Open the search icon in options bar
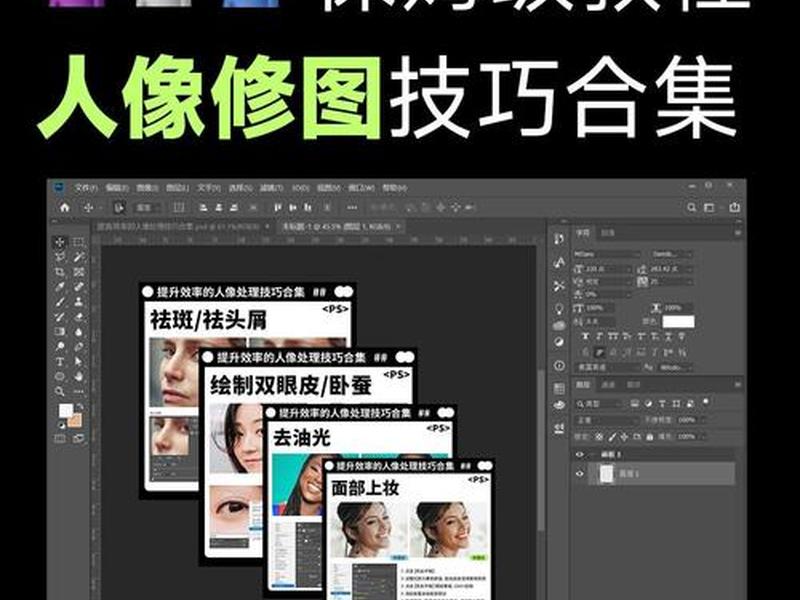This screenshot has width=800, height=600. coord(691,208)
